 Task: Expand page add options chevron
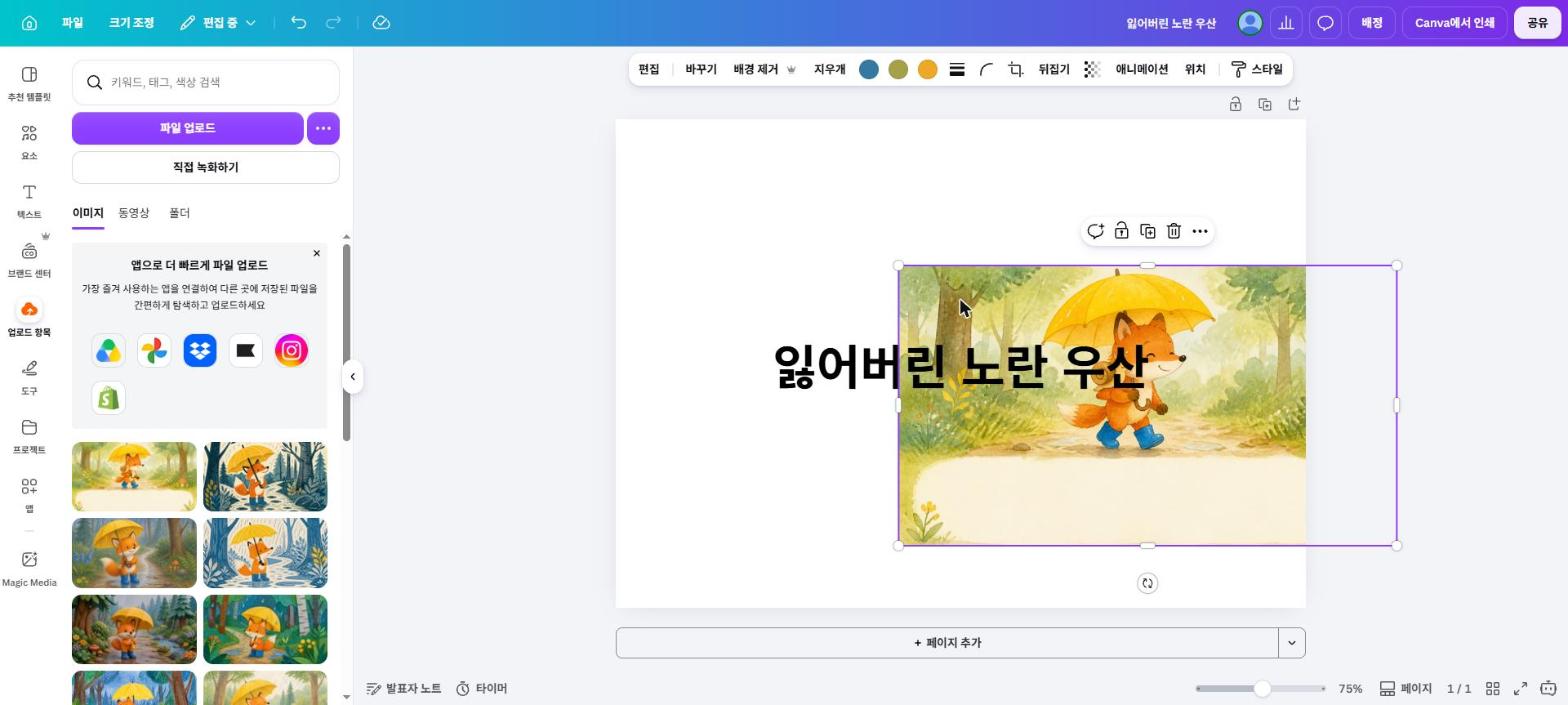point(1292,643)
